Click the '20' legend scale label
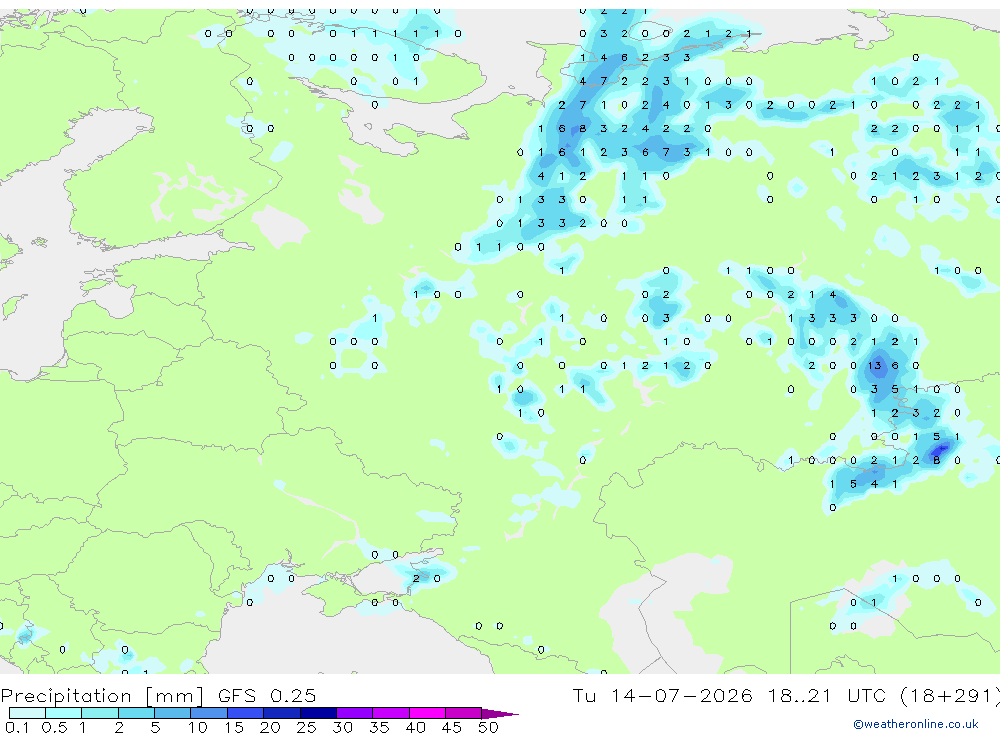Image resolution: width=1000 pixels, height=733 pixels. (x=270, y=727)
